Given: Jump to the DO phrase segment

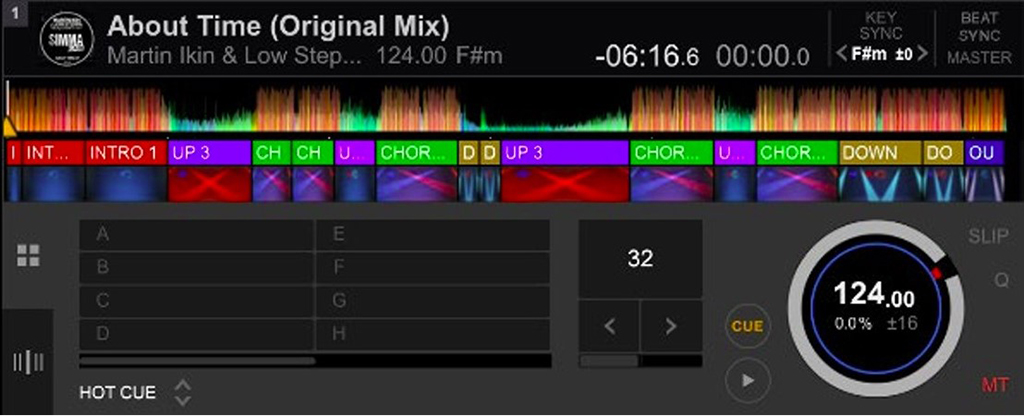Looking at the screenshot, I should point(944,153).
